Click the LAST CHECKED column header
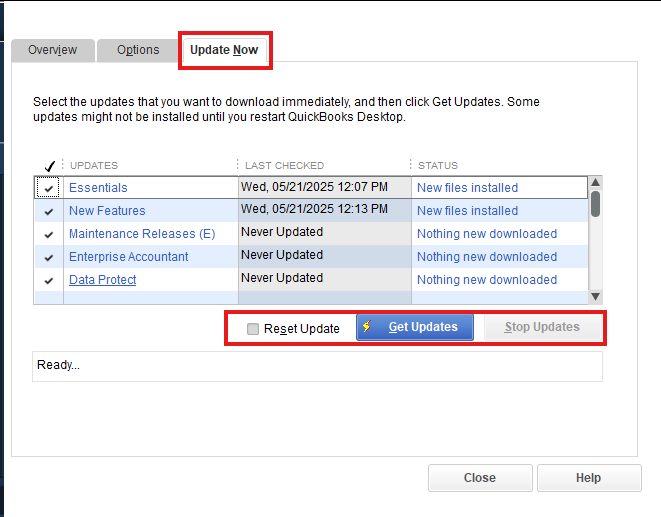 pyautogui.click(x=285, y=165)
